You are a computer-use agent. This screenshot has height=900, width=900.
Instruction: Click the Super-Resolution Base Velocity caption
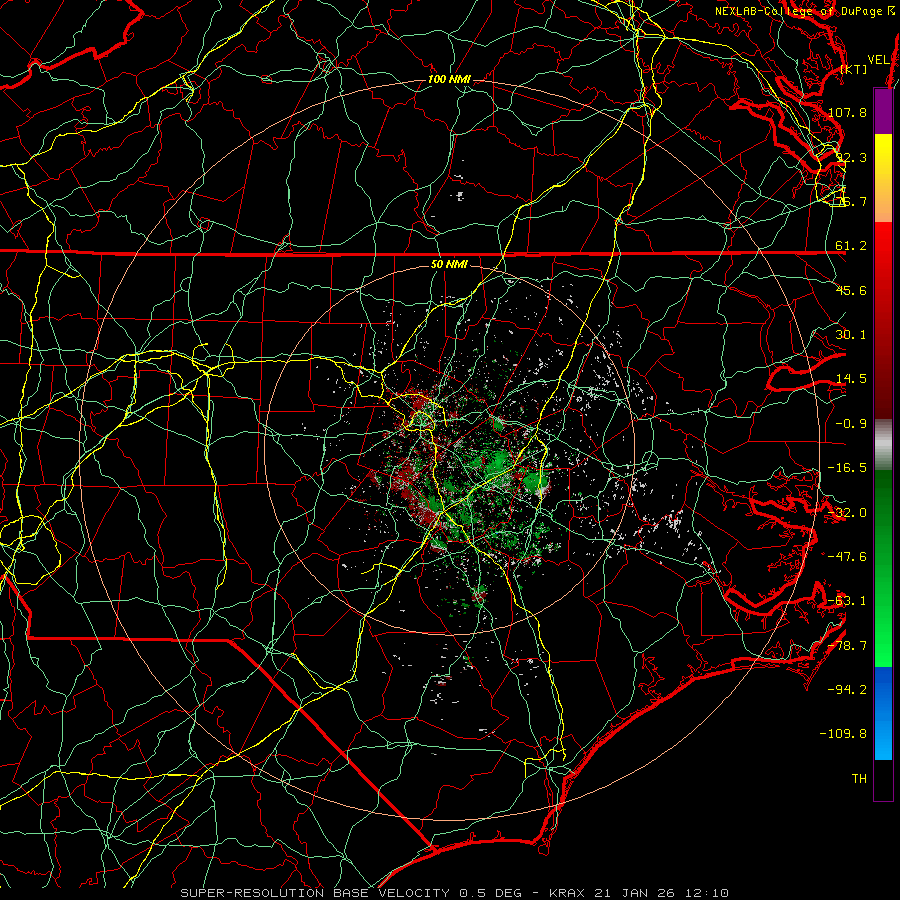pyautogui.click(x=454, y=893)
